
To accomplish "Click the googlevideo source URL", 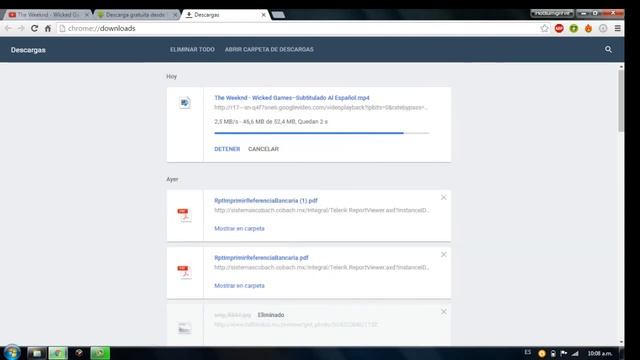I will tap(321, 108).
